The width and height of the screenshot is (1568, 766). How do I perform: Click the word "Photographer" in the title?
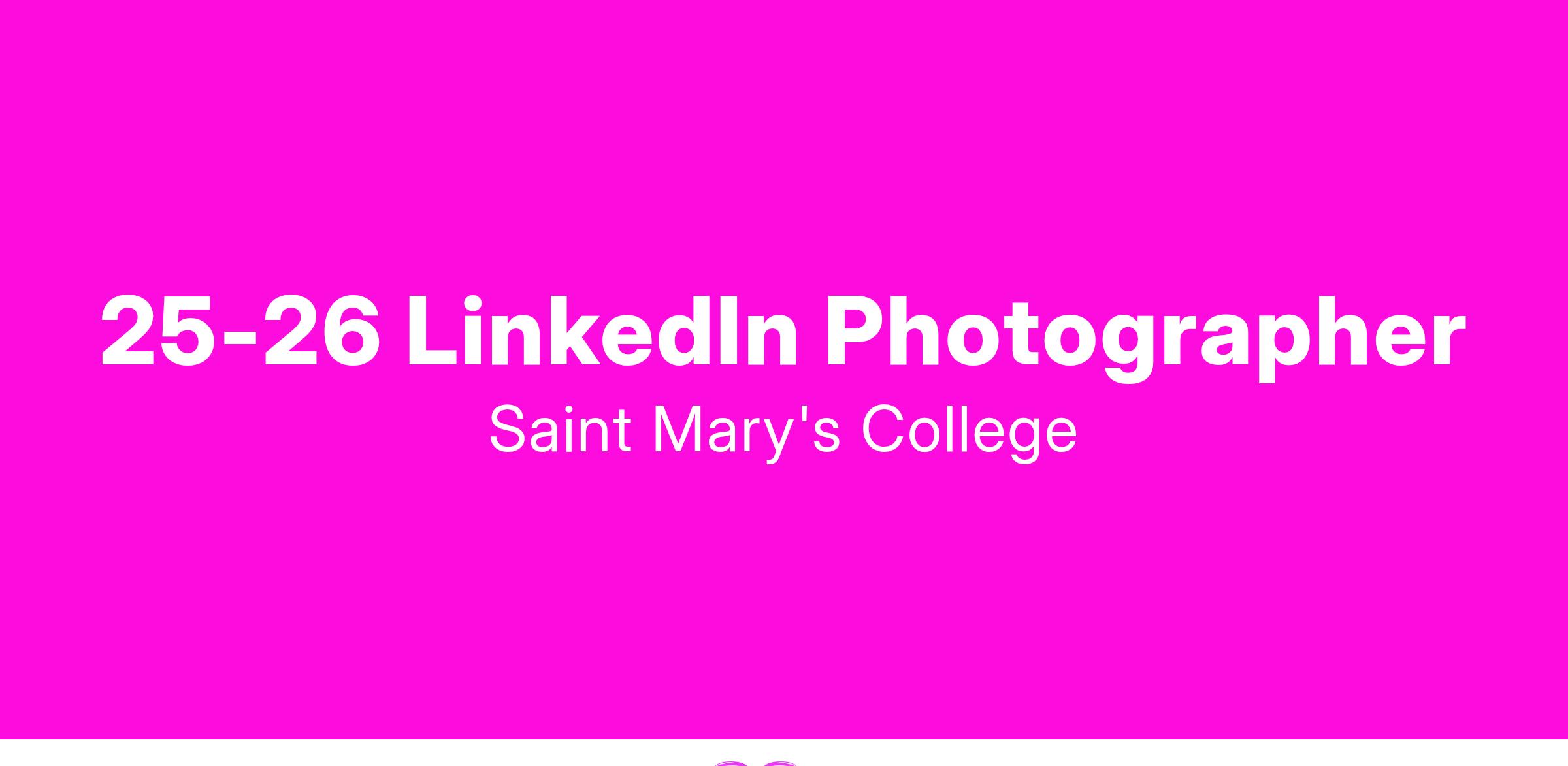[x=1146, y=338]
